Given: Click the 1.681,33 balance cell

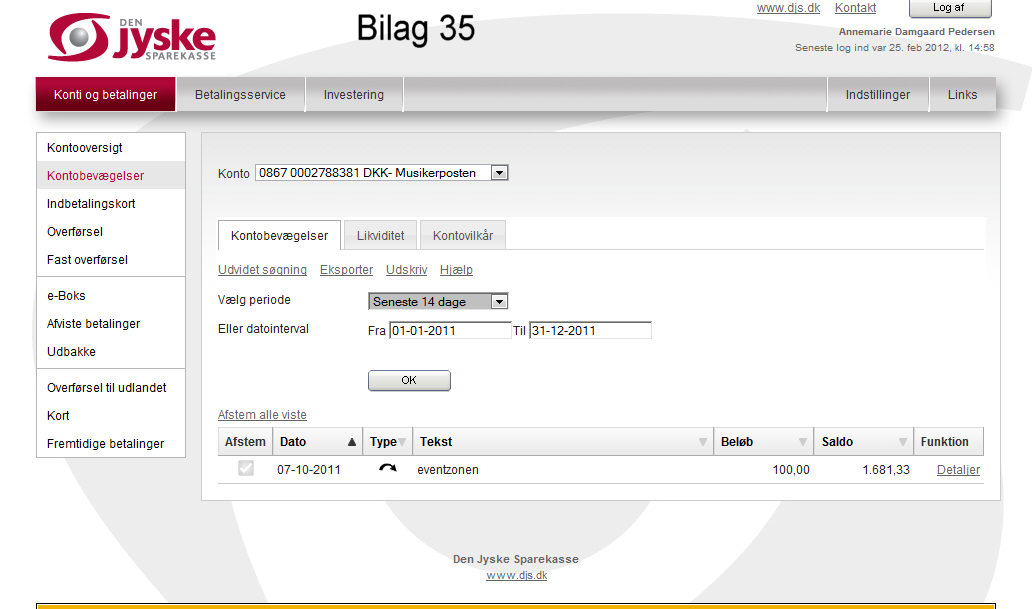Looking at the screenshot, I should tap(886, 469).
